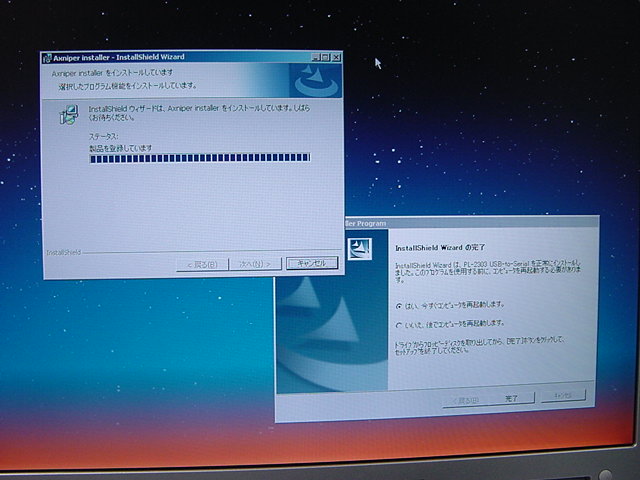The width and height of the screenshot is (640, 480).
Task: Click the floppy disk removal instruction text
Action: [x=479, y=345]
